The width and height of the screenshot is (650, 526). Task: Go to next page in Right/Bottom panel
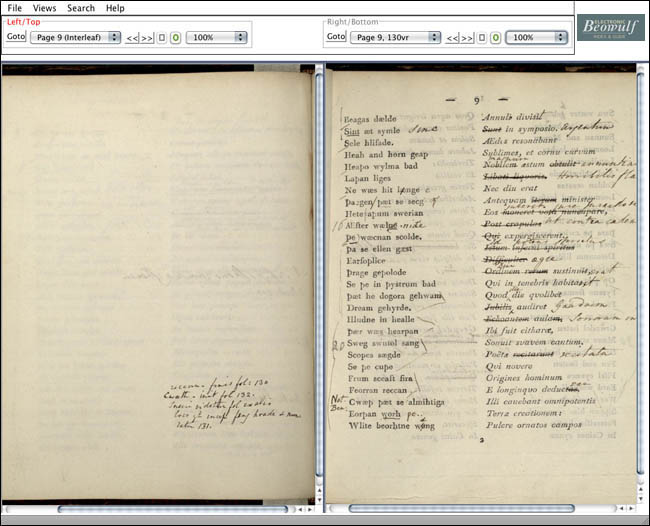(x=467, y=38)
